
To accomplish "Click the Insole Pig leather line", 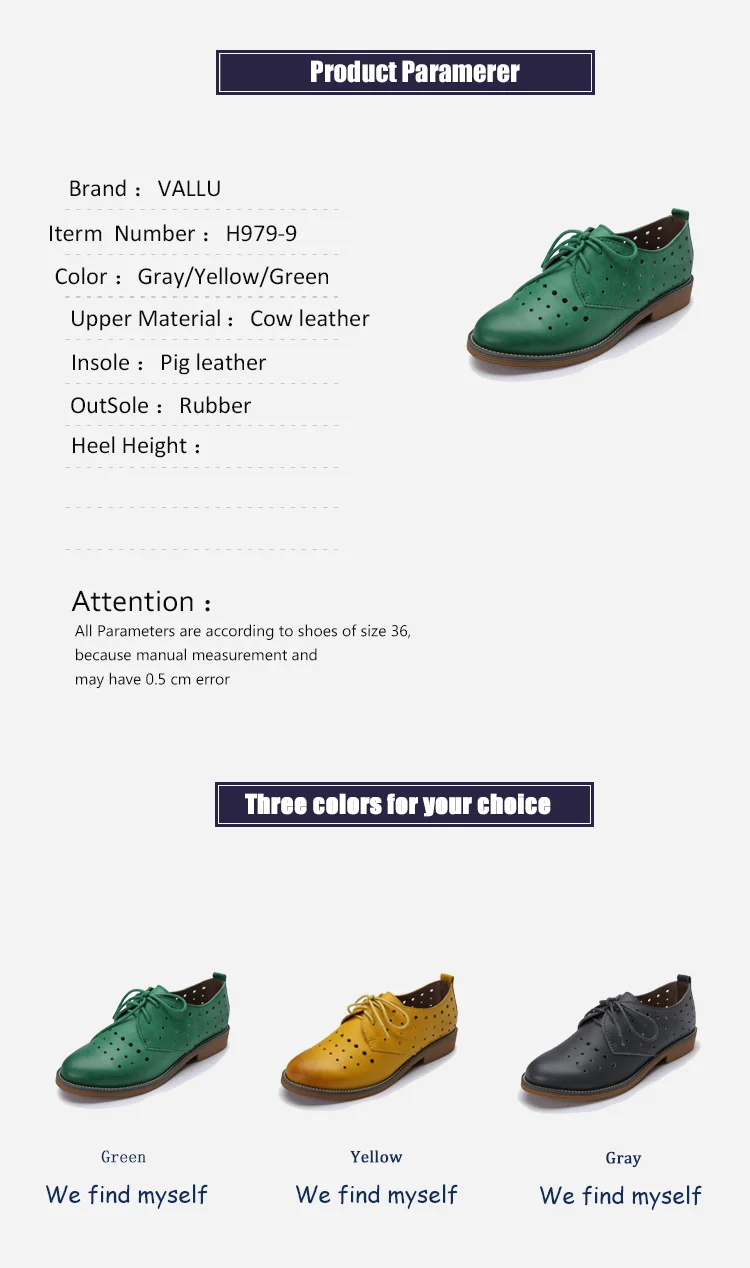I will (x=168, y=363).
